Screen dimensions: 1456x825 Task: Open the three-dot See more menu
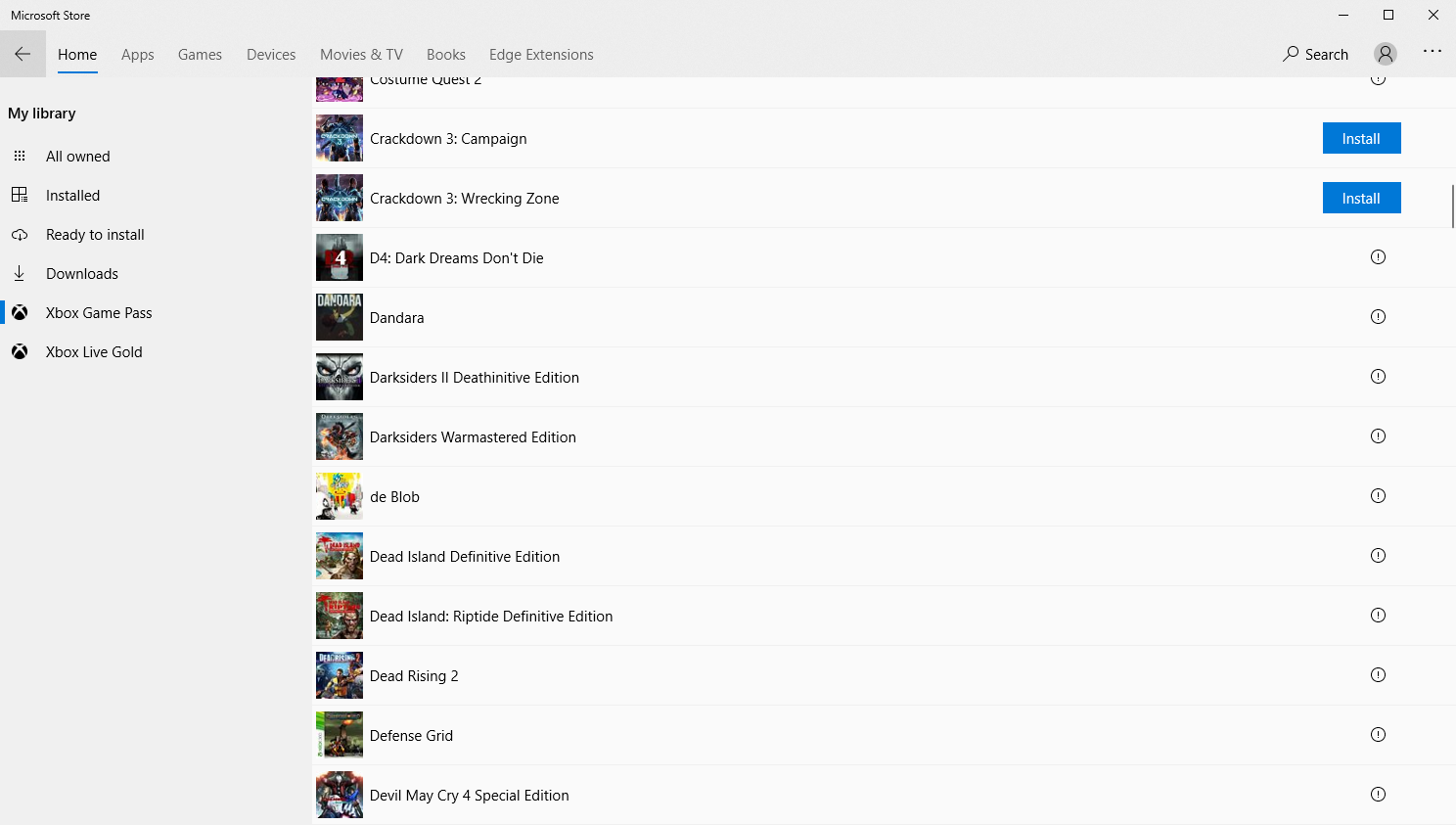coord(1433,51)
